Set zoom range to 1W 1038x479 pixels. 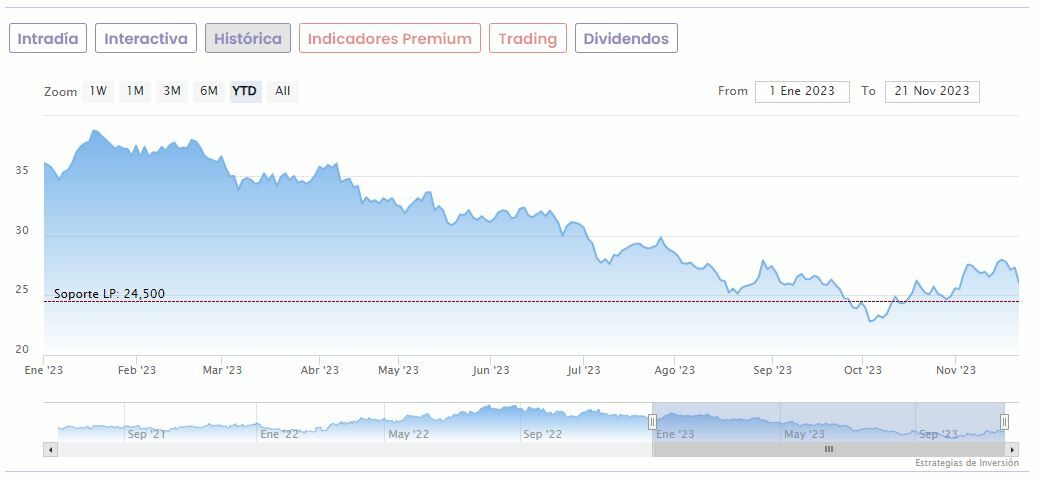98,91
